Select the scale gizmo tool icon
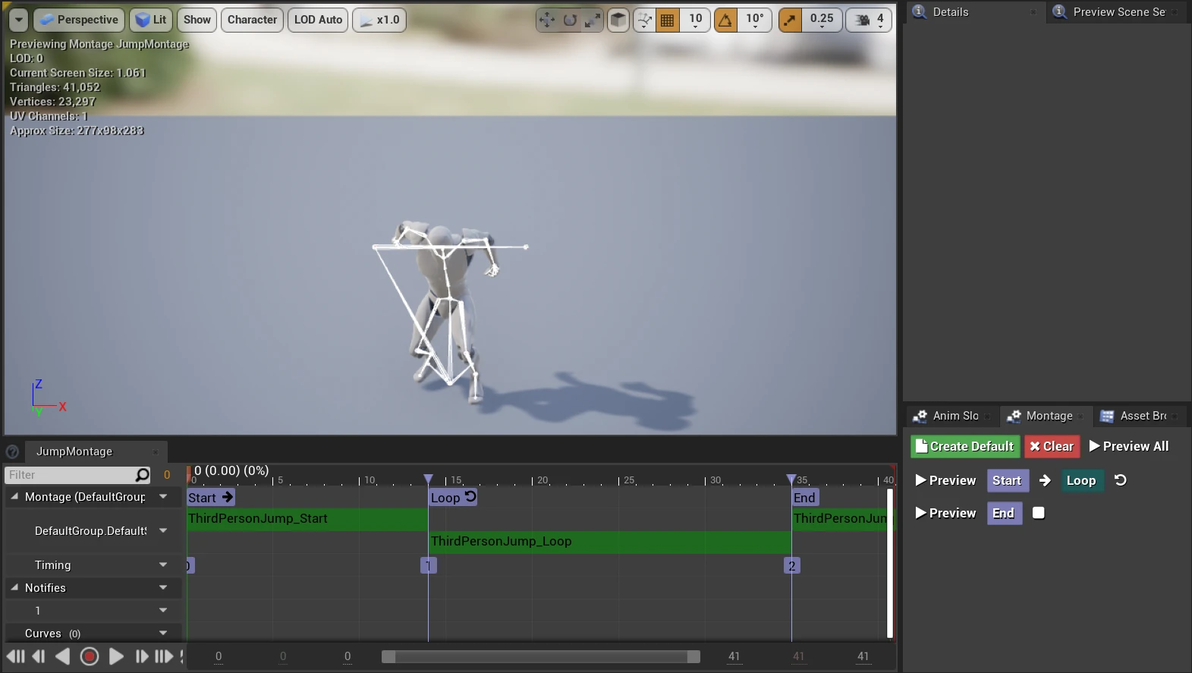Image resolution: width=1192 pixels, height=673 pixels. click(x=592, y=20)
